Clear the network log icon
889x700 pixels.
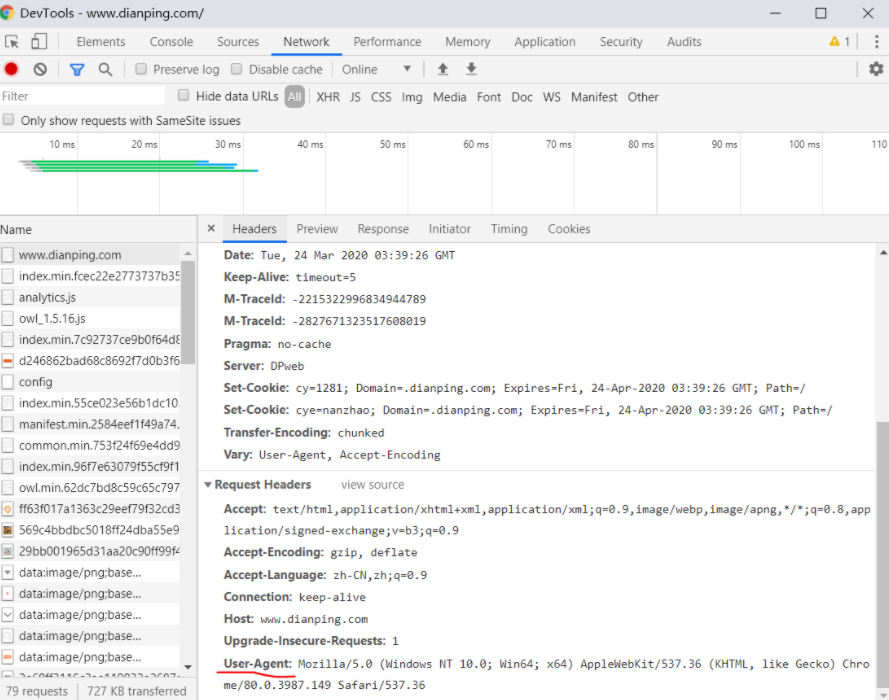click(x=40, y=69)
